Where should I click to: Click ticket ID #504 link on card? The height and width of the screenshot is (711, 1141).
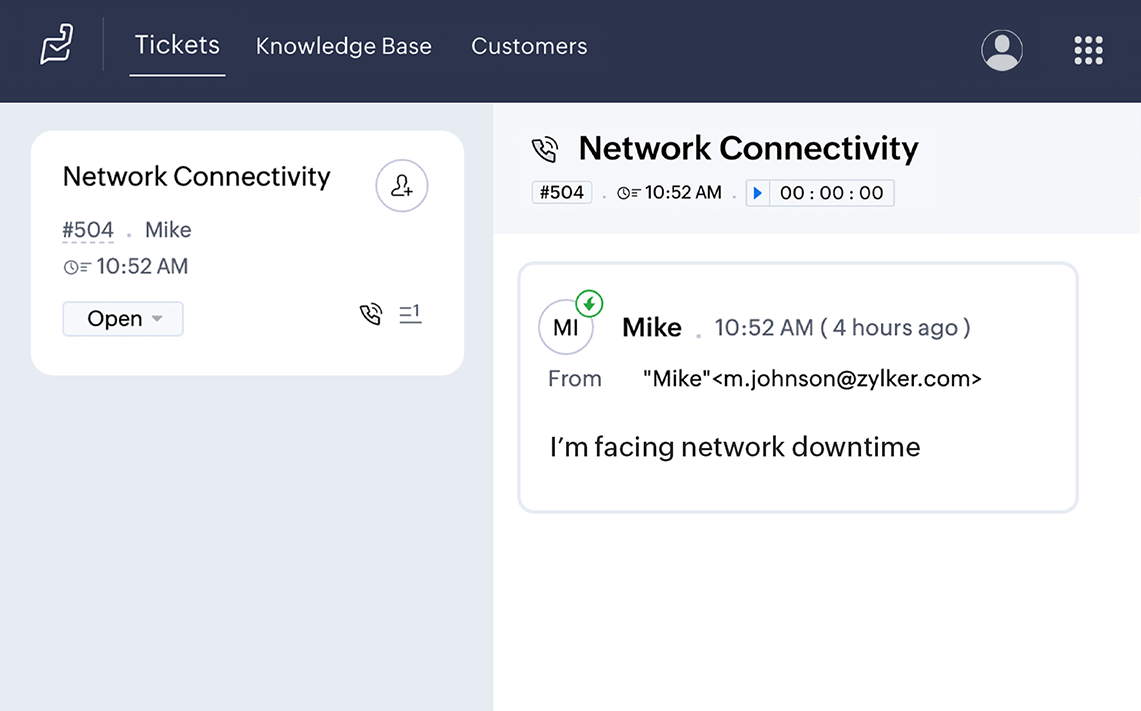(88, 230)
